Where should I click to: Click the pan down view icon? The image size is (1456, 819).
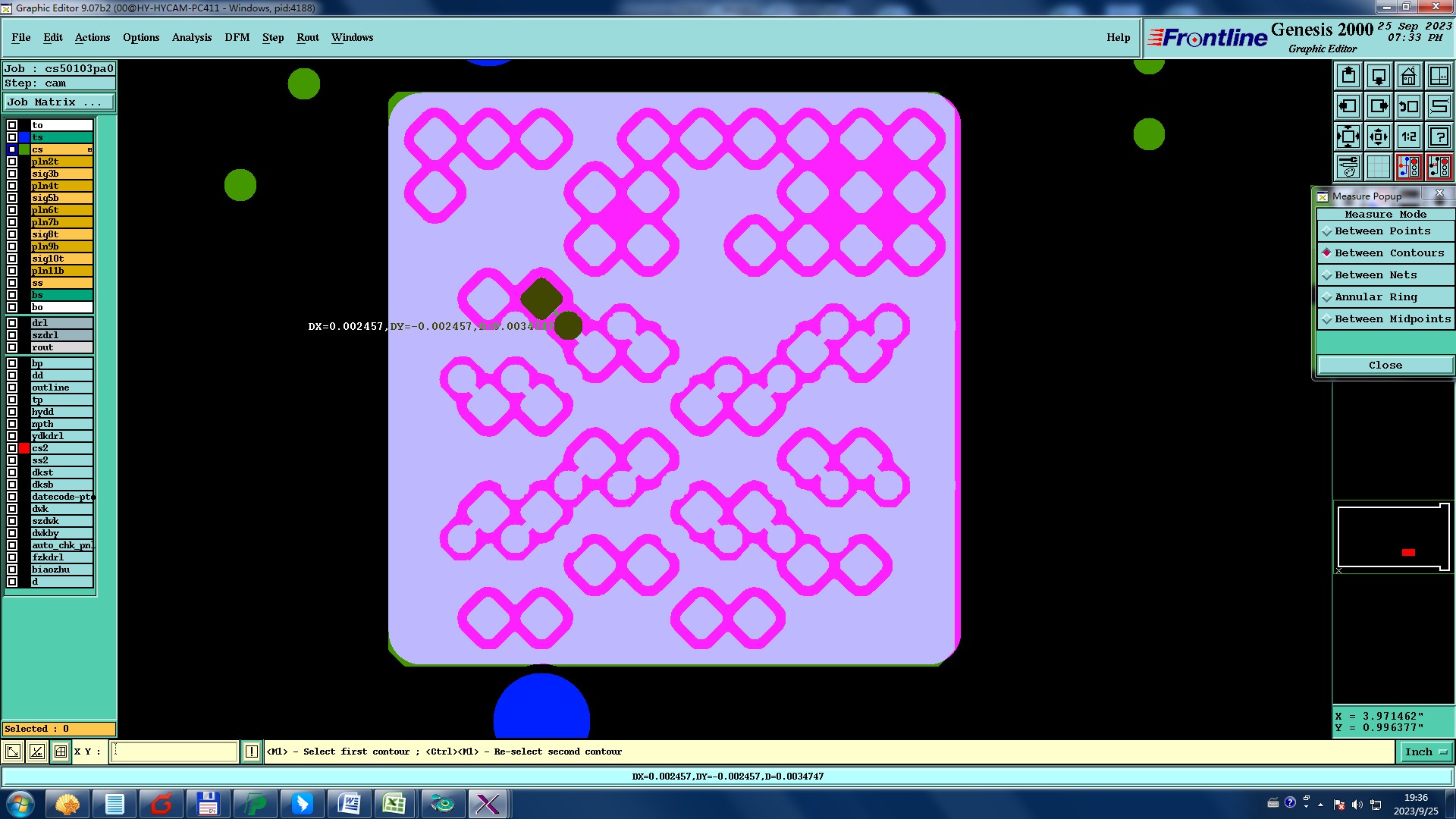tap(1378, 76)
